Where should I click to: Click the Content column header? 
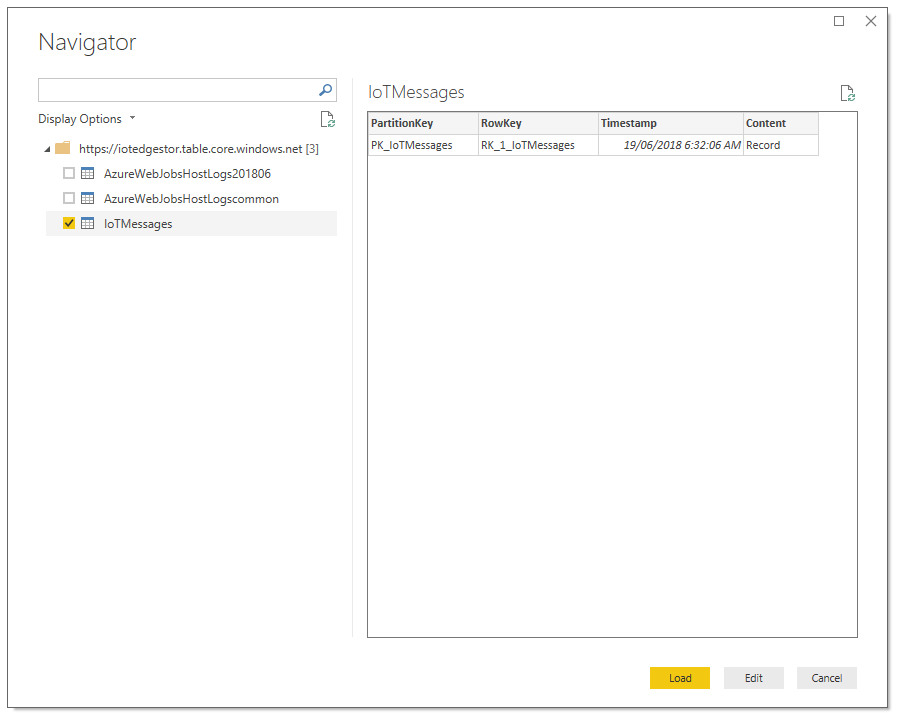coord(781,123)
